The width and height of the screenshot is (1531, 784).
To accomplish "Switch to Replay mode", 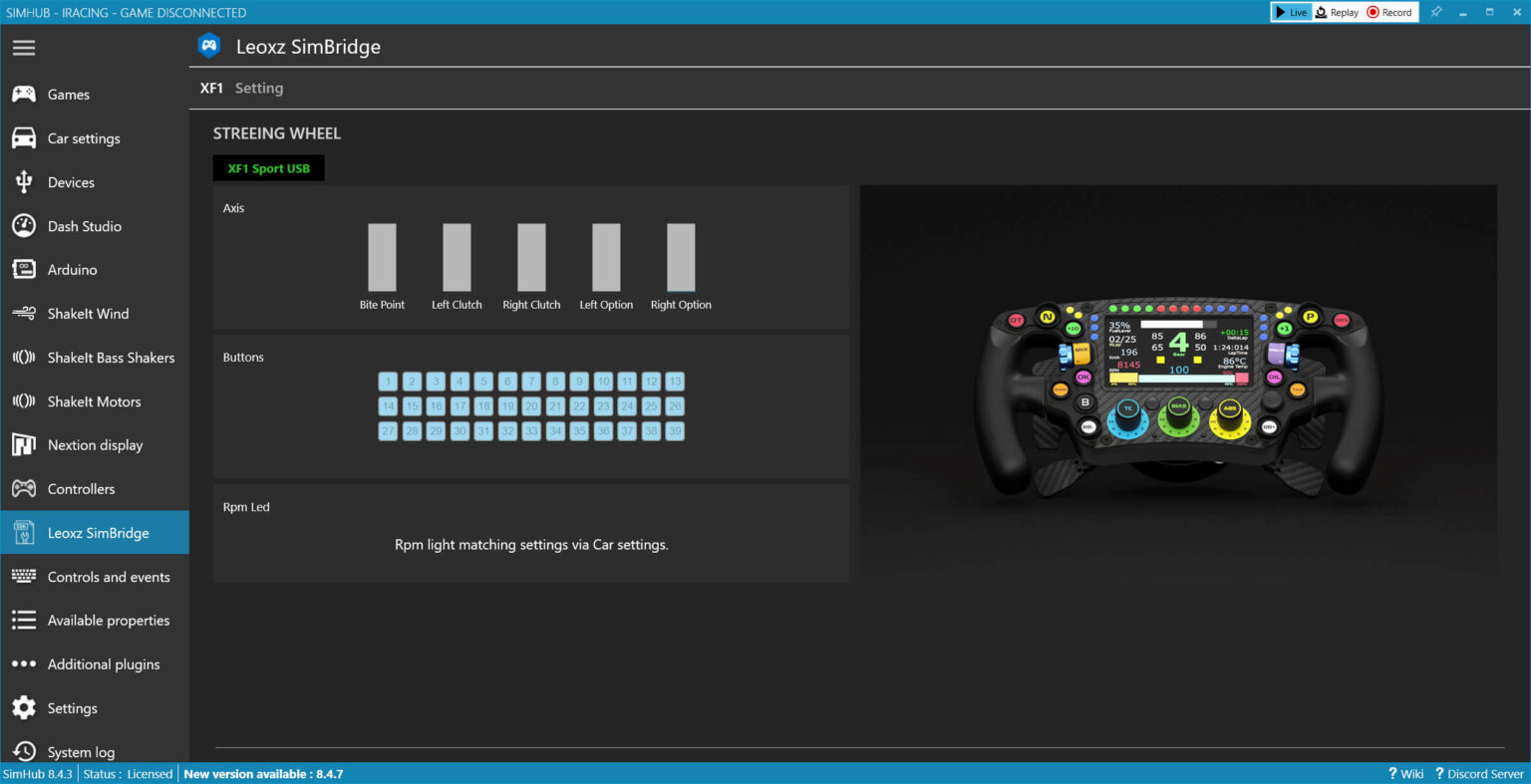I will click(x=1337, y=12).
